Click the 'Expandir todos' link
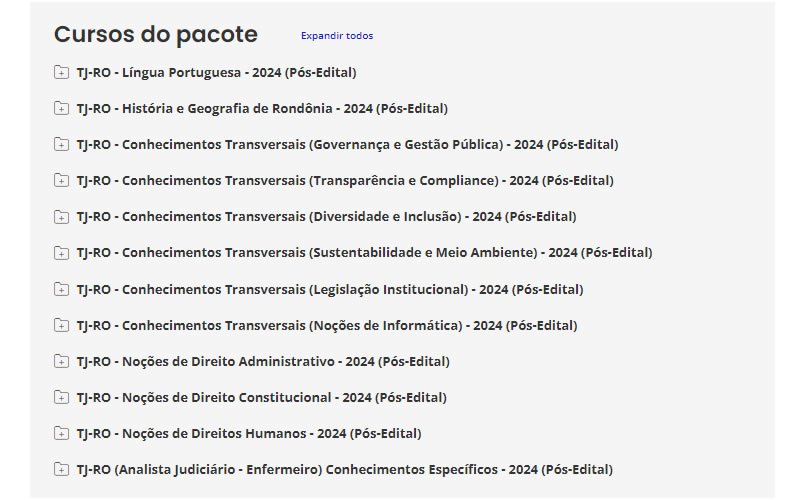Viewport: 805px width, 500px height. 336,36
